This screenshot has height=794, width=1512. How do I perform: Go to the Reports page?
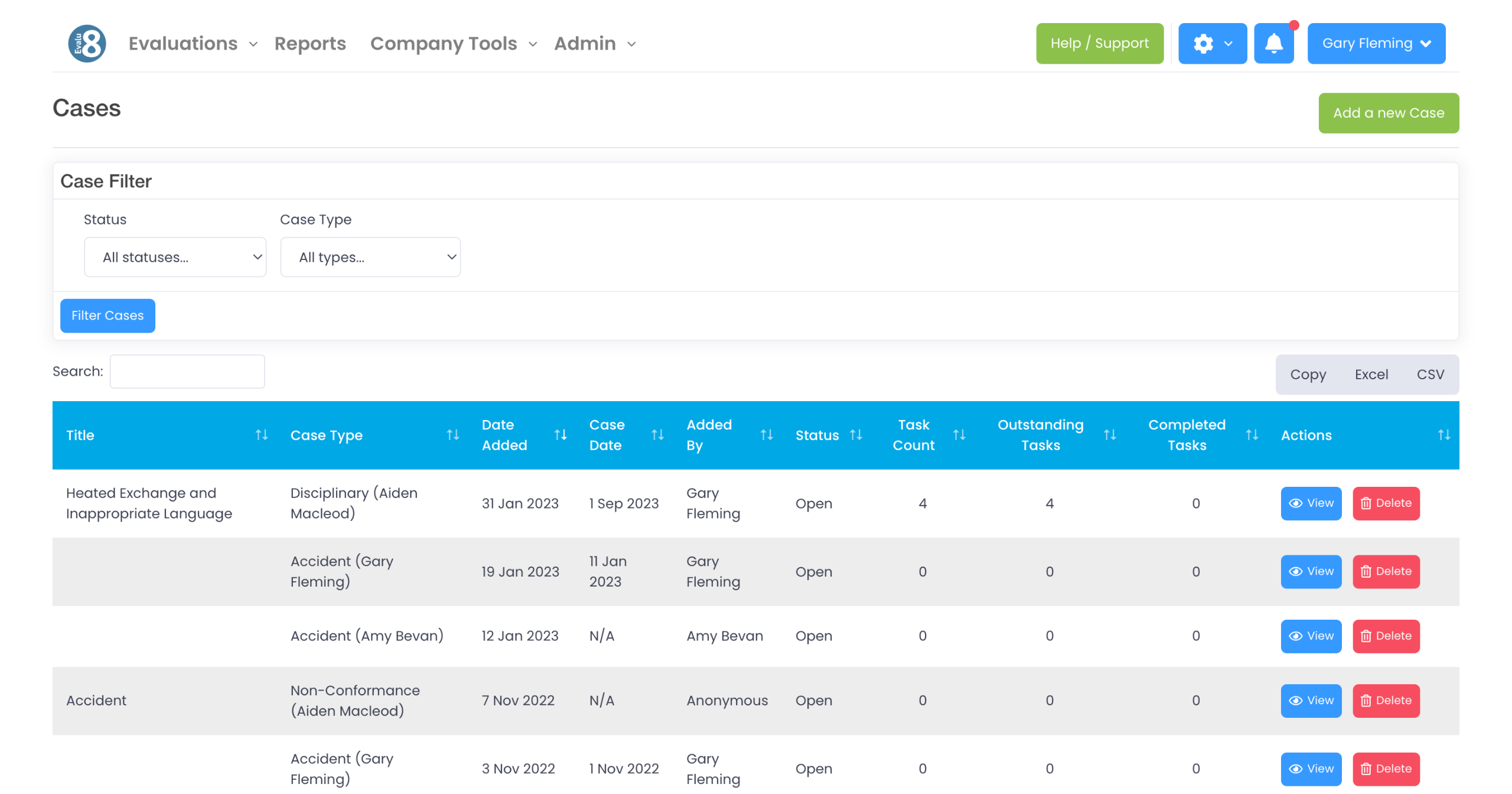coord(309,43)
